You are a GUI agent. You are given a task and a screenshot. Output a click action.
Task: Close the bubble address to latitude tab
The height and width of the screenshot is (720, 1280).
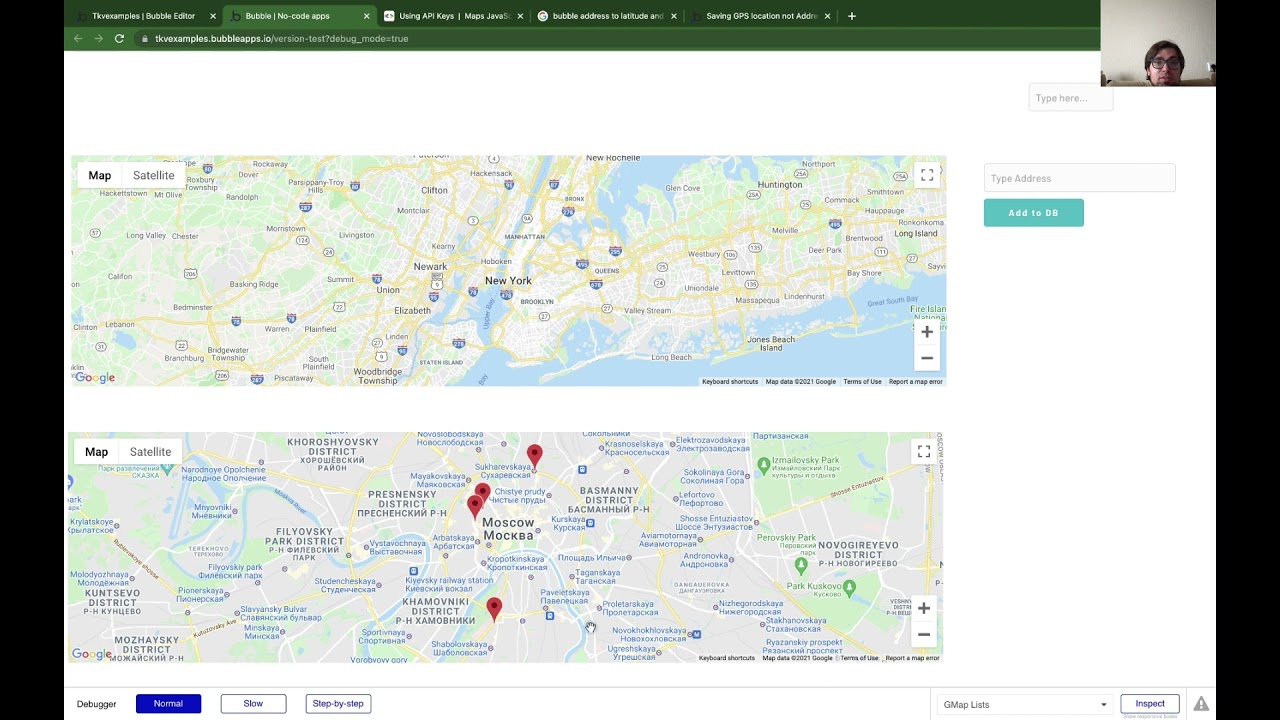(674, 16)
